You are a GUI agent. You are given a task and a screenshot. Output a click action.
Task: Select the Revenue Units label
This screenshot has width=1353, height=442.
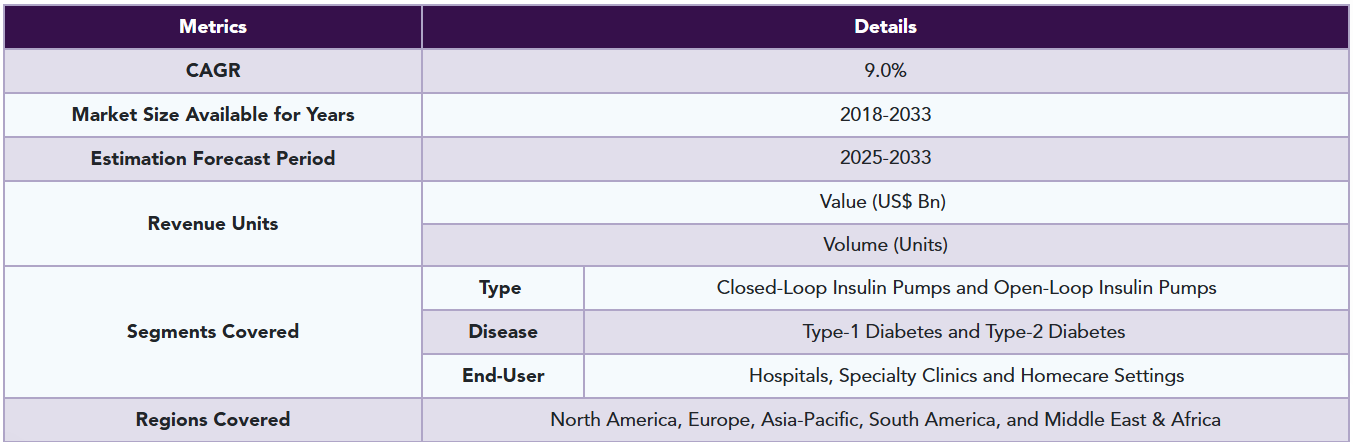click(213, 224)
